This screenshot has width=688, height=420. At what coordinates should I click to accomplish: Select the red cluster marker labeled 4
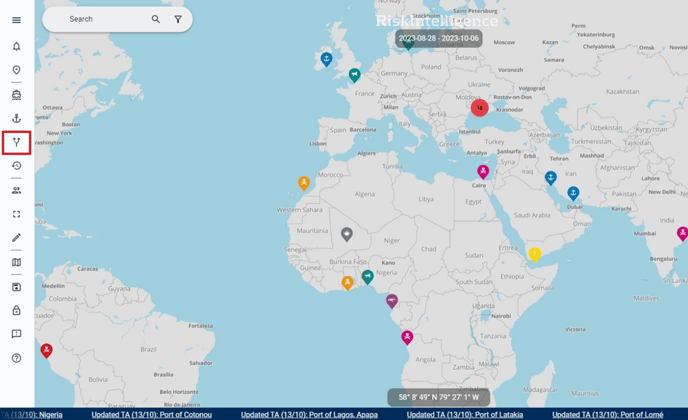click(x=480, y=108)
